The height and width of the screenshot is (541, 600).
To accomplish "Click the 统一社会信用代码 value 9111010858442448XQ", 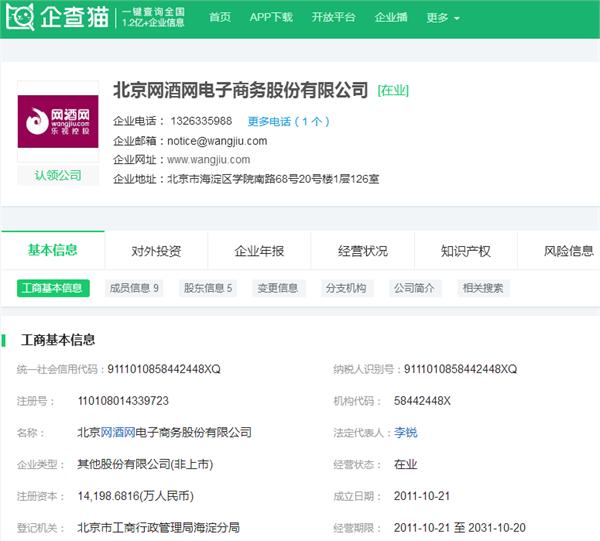I will click(x=164, y=369).
